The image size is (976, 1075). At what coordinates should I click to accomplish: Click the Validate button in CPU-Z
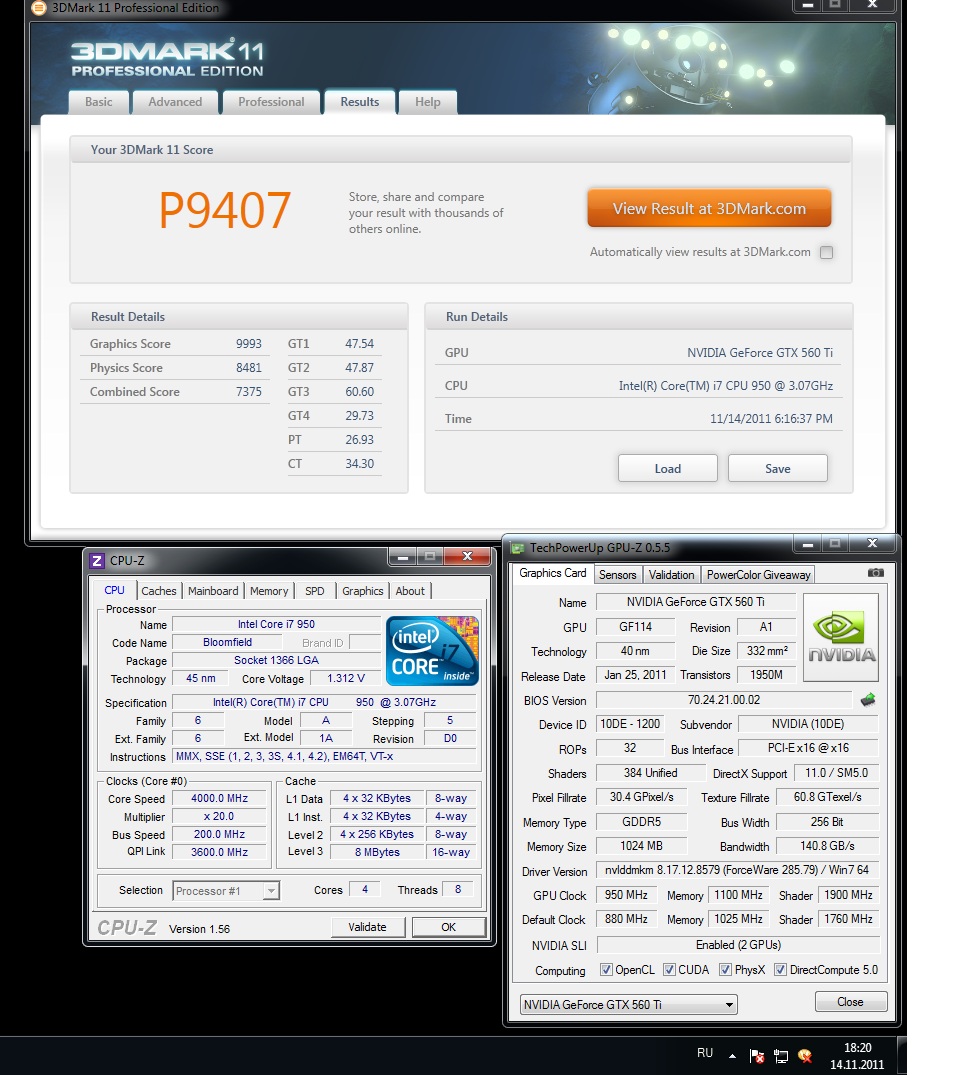point(367,927)
